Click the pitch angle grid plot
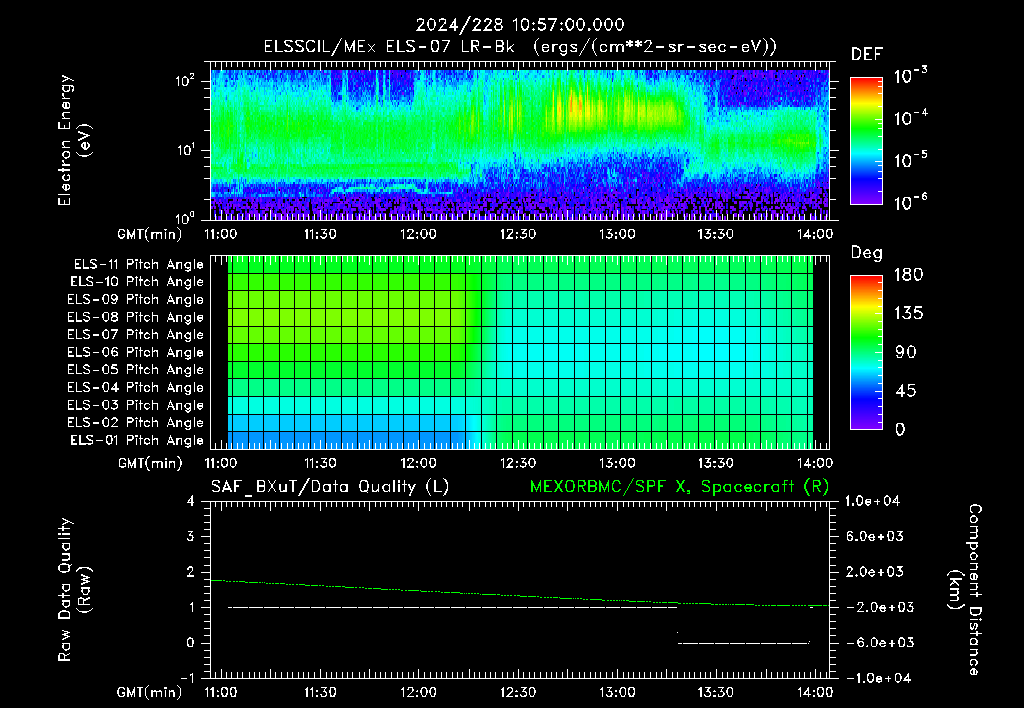The width and height of the screenshot is (1024, 708). pyautogui.click(x=520, y=352)
